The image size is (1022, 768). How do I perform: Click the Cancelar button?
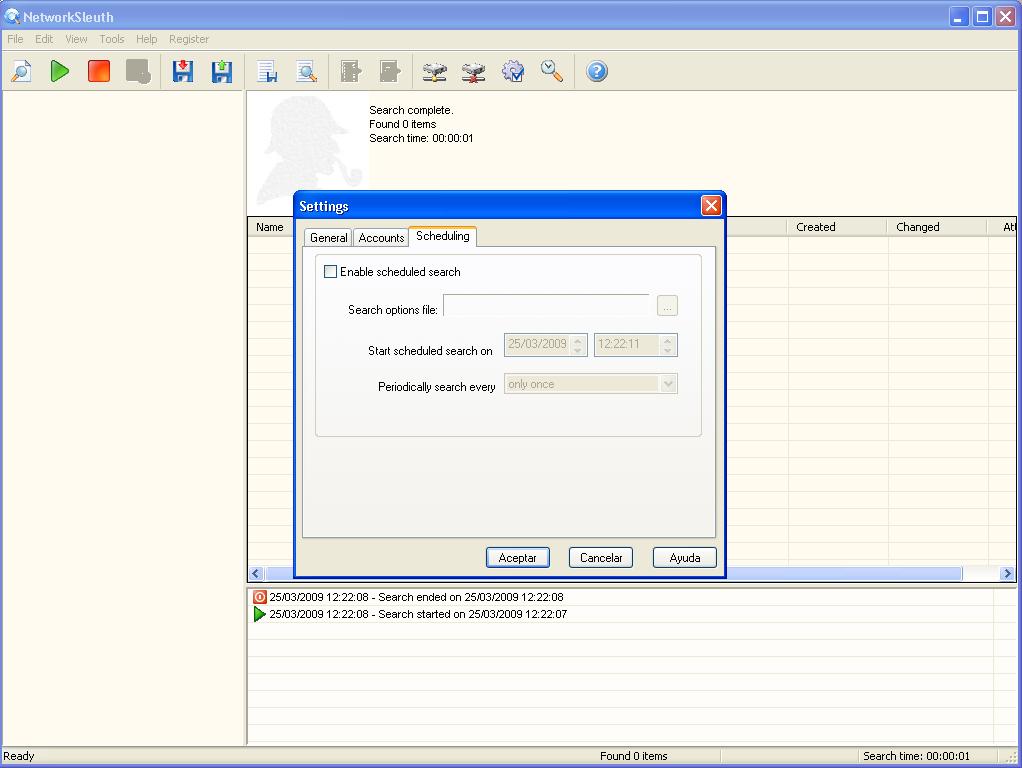point(601,557)
